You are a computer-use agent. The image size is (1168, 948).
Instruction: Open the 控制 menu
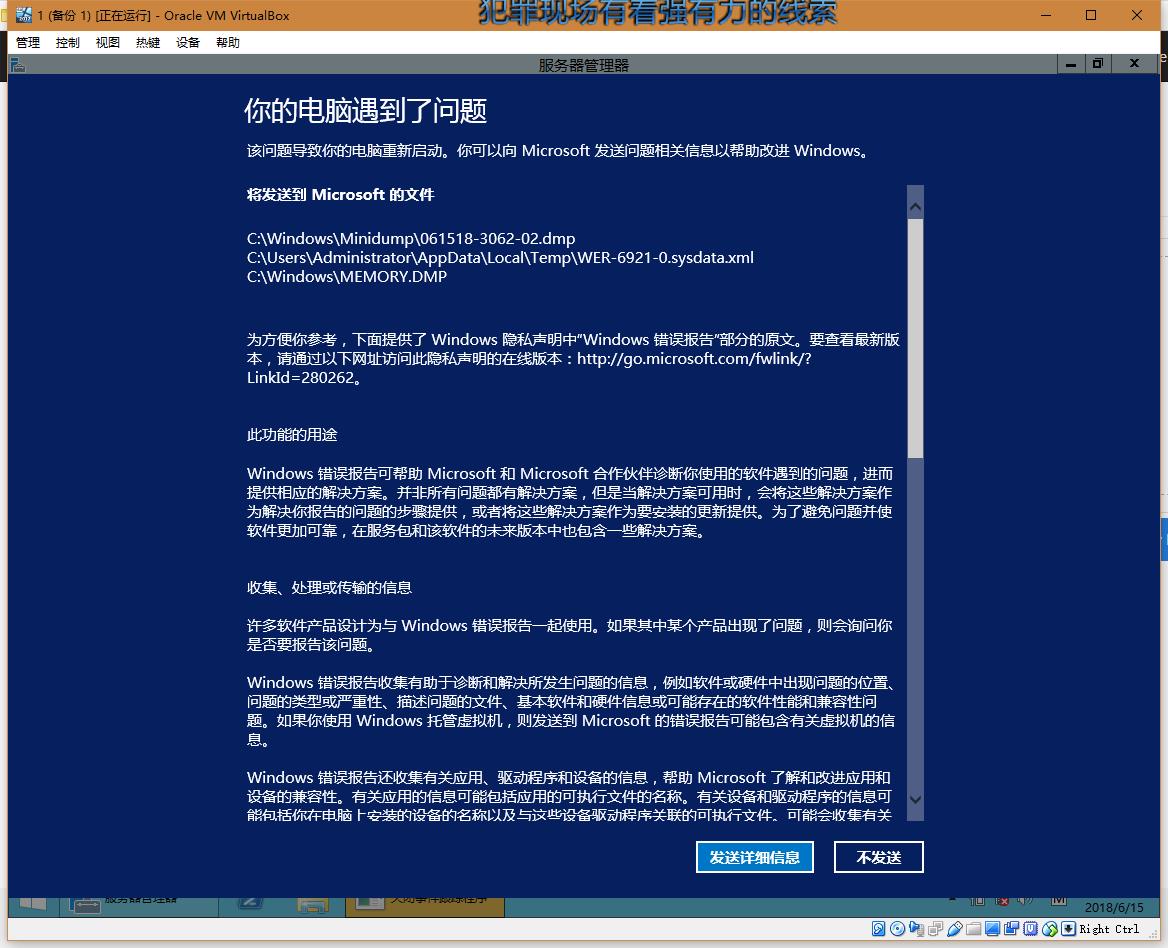pyautogui.click(x=68, y=42)
